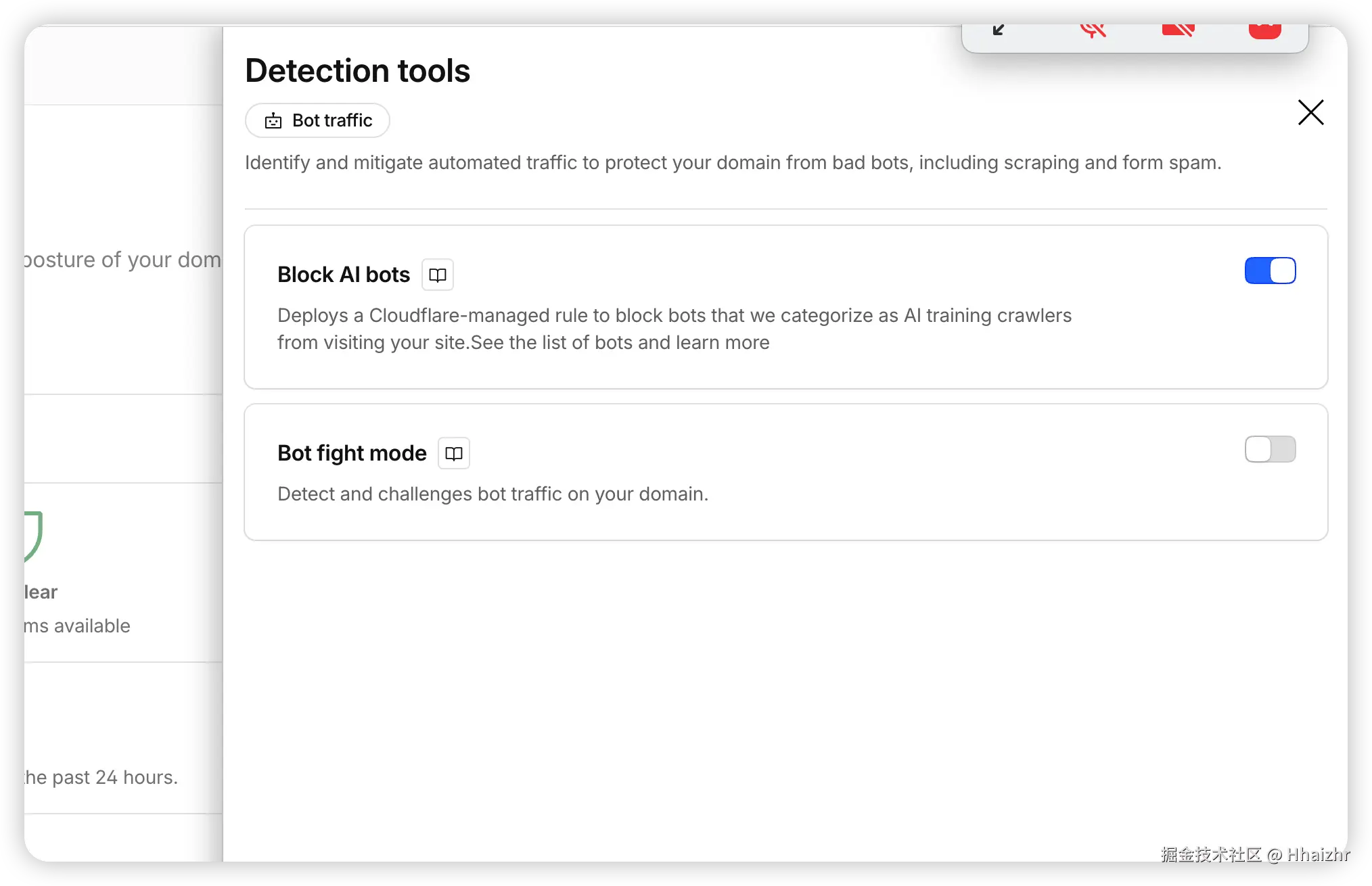
Task: Click the Bot fight mode title text
Action: pyautogui.click(x=352, y=454)
